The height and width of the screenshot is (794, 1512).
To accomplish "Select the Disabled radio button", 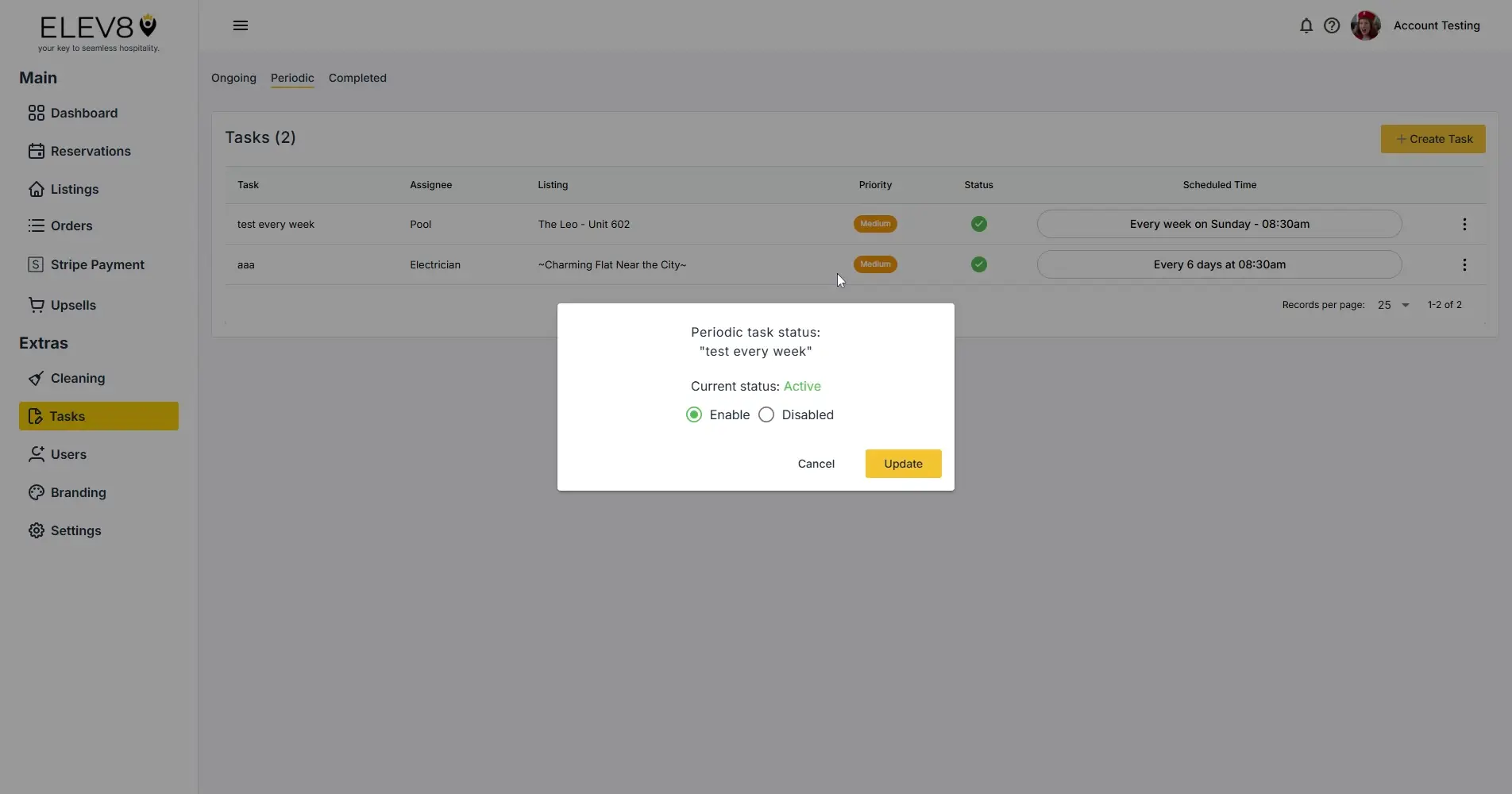I will pos(766,414).
